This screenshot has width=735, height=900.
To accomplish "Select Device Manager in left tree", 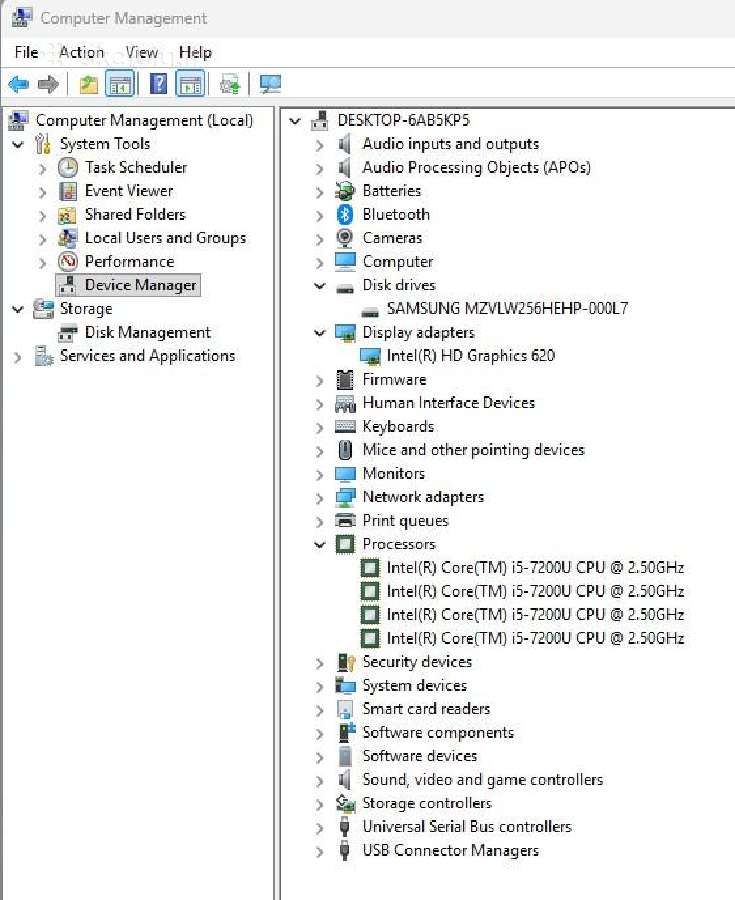I will pos(128,285).
